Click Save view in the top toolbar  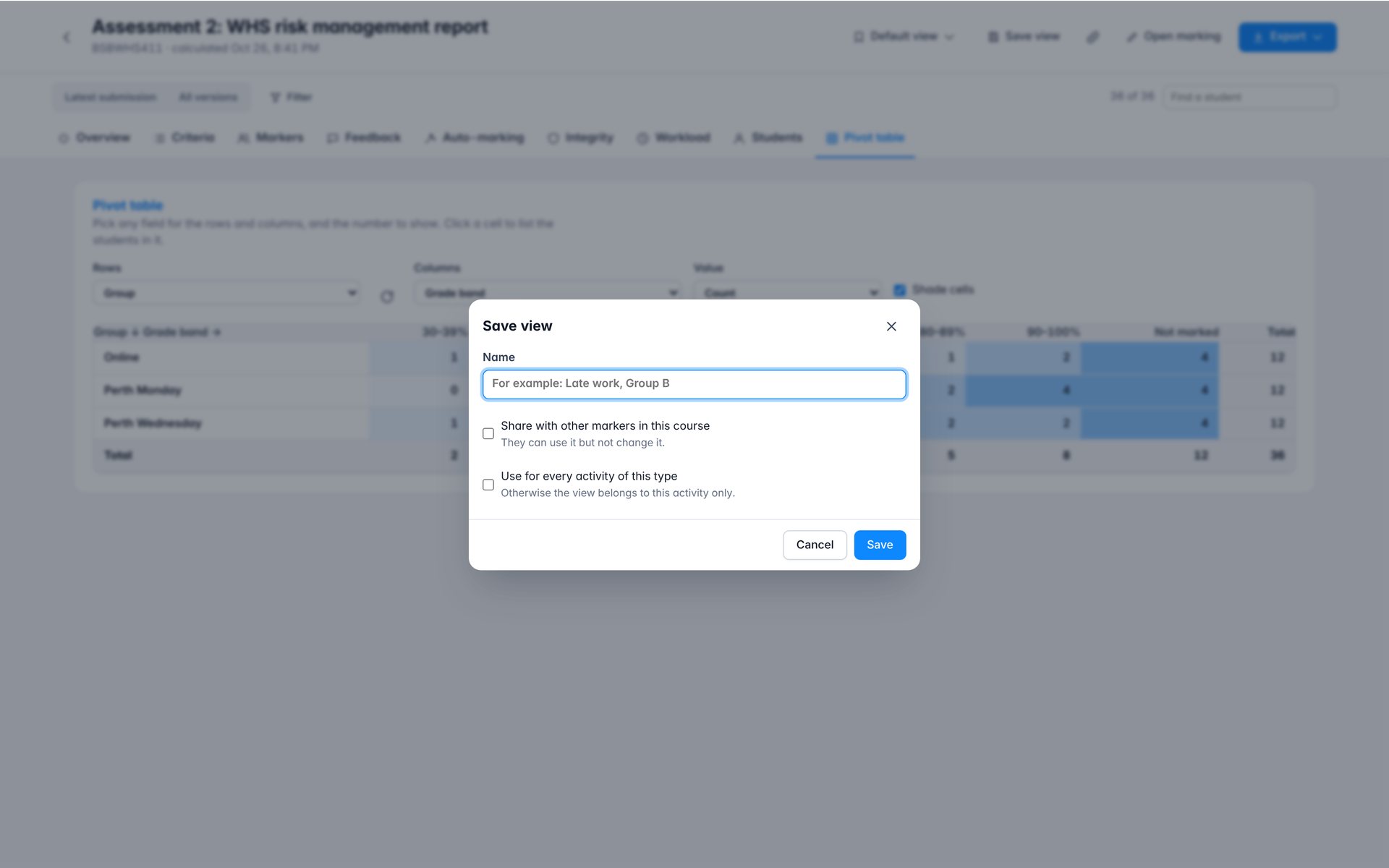click(1024, 36)
